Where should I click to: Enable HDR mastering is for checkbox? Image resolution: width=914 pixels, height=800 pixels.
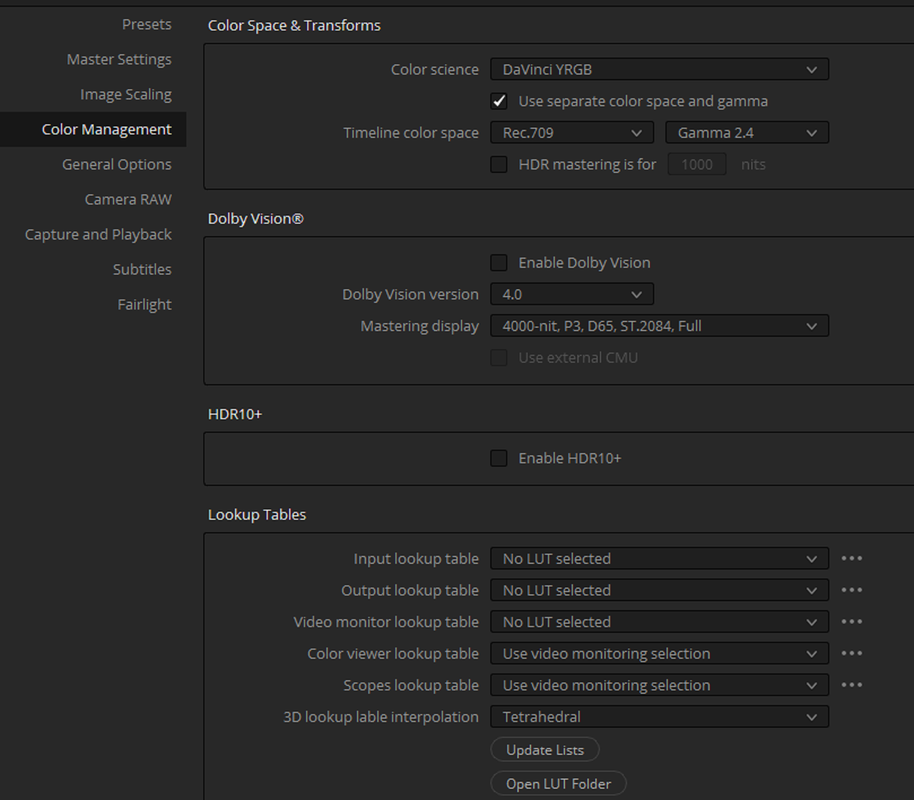pyautogui.click(x=499, y=164)
